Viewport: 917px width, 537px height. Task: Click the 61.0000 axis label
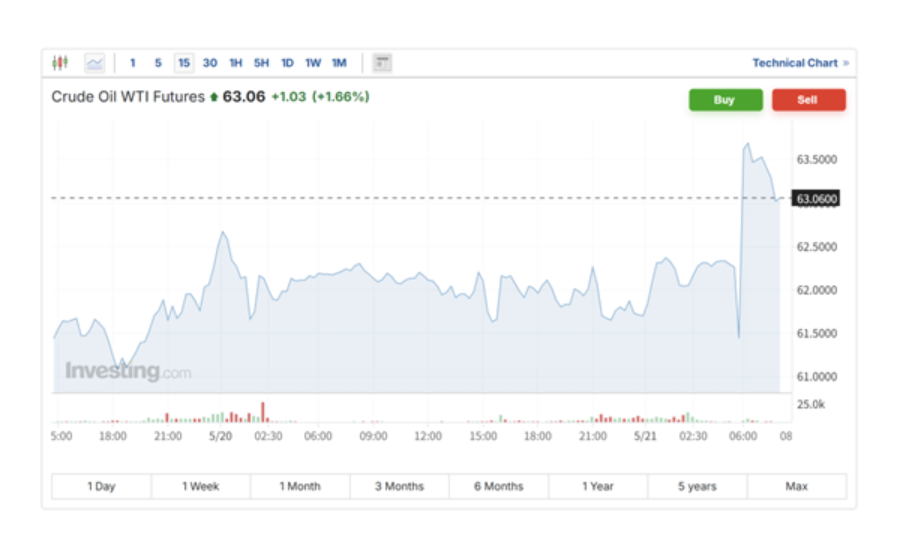click(x=816, y=377)
